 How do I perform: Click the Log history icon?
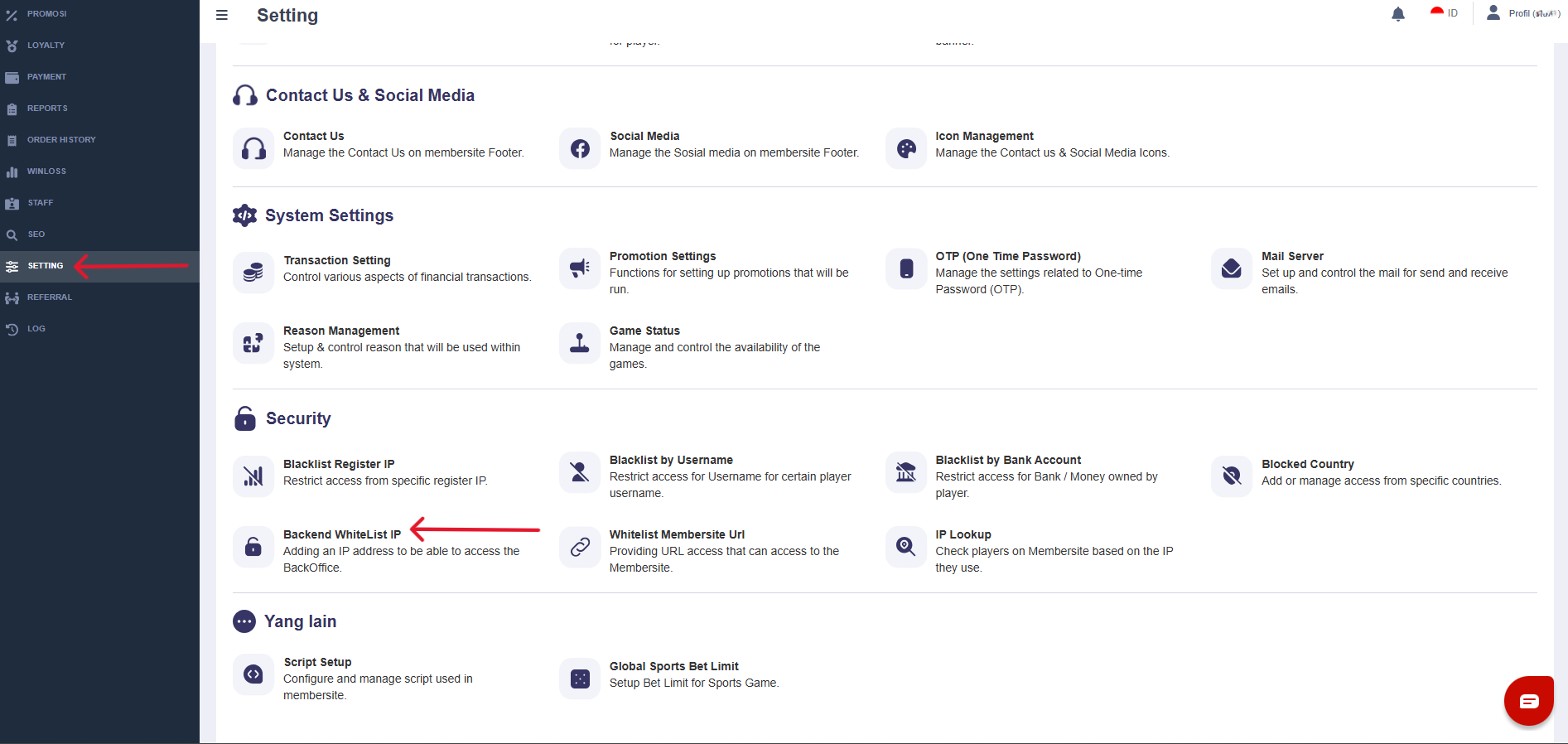(x=12, y=330)
